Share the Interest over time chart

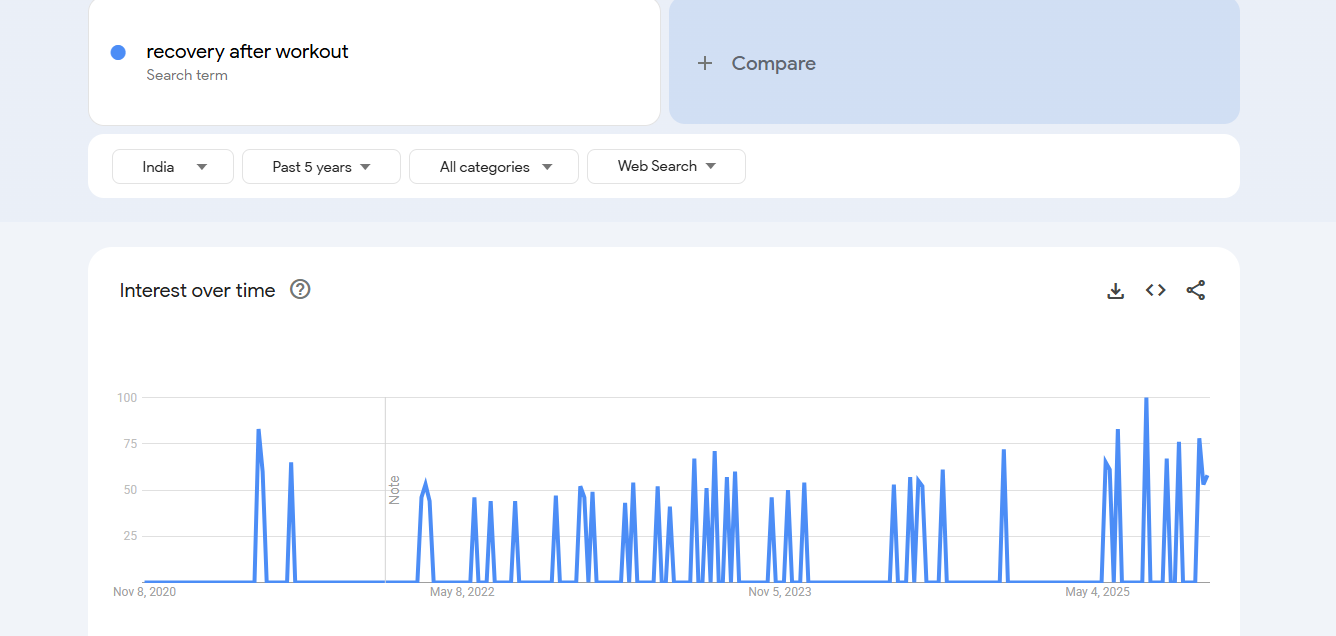(x=1195, y=290)
